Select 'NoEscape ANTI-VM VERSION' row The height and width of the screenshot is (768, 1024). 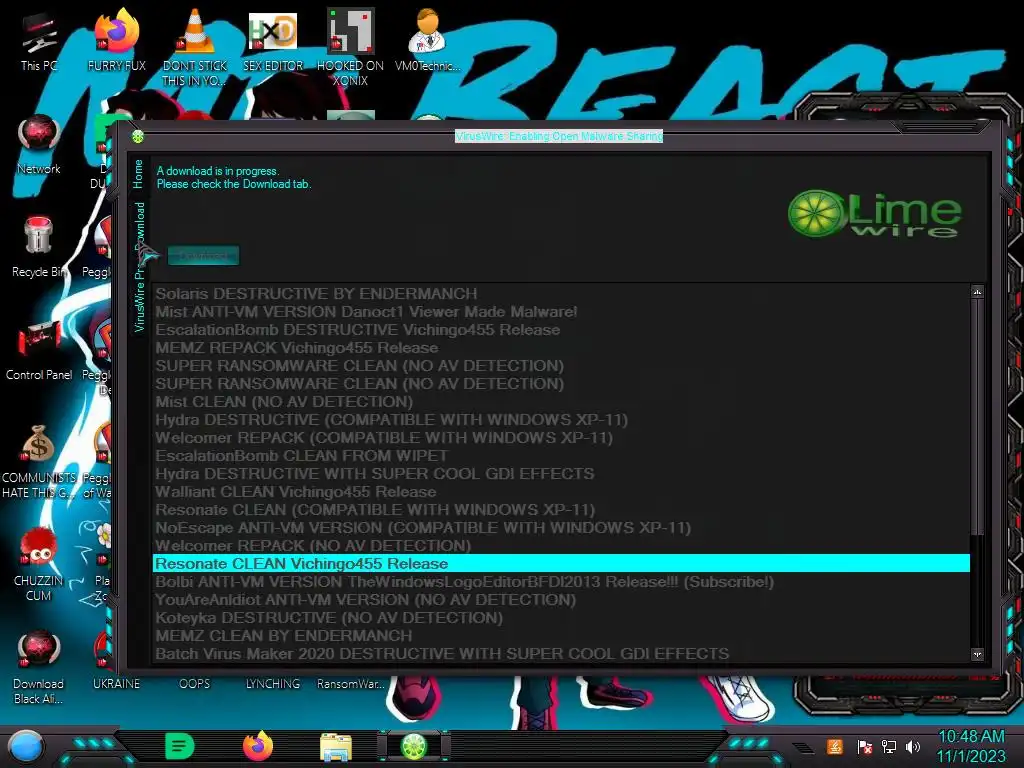(561, 528)
